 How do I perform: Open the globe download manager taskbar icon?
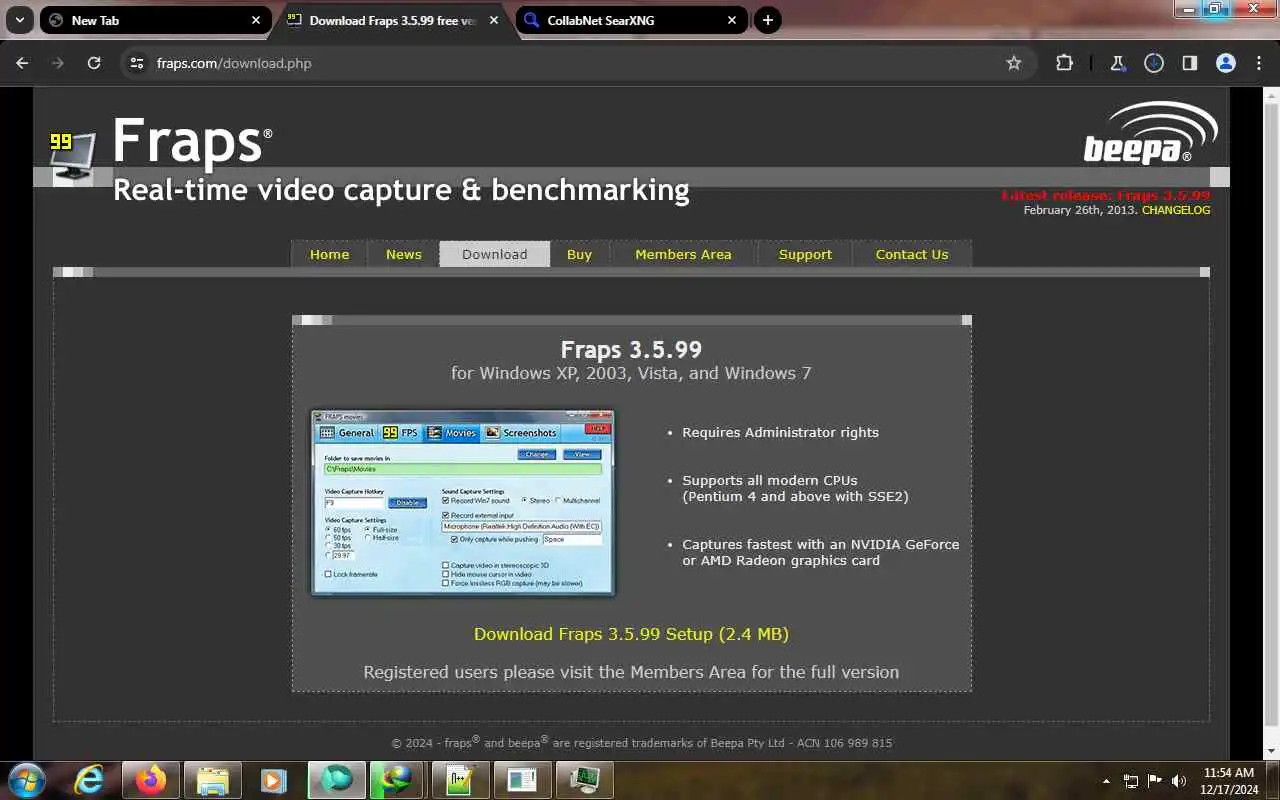397,780
